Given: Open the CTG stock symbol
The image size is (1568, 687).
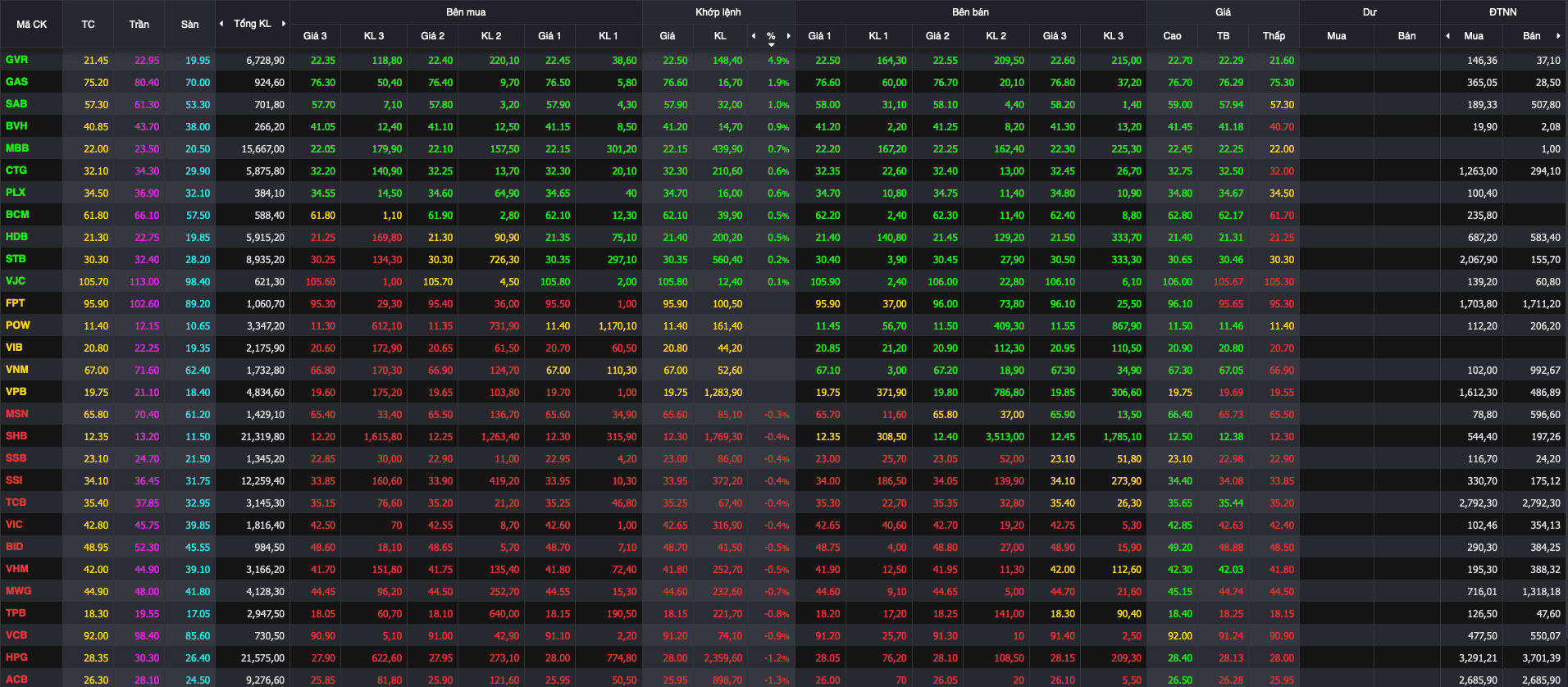Looking at the screenshot, I should point(16,171).
